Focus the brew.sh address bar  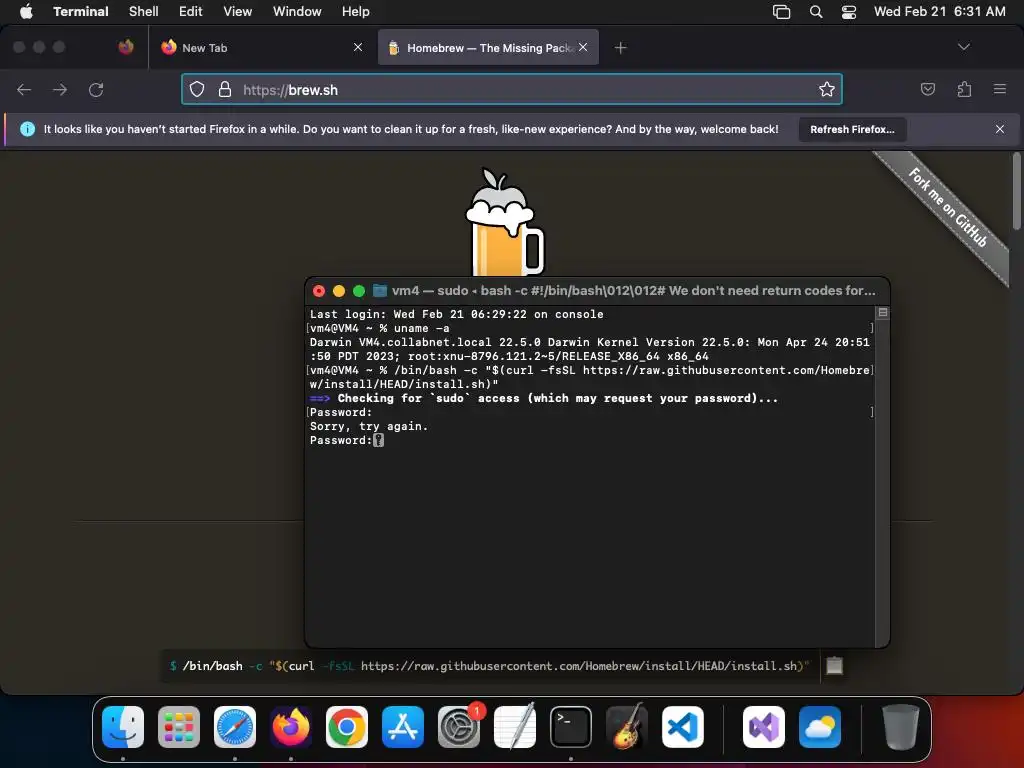coord(511,89)
